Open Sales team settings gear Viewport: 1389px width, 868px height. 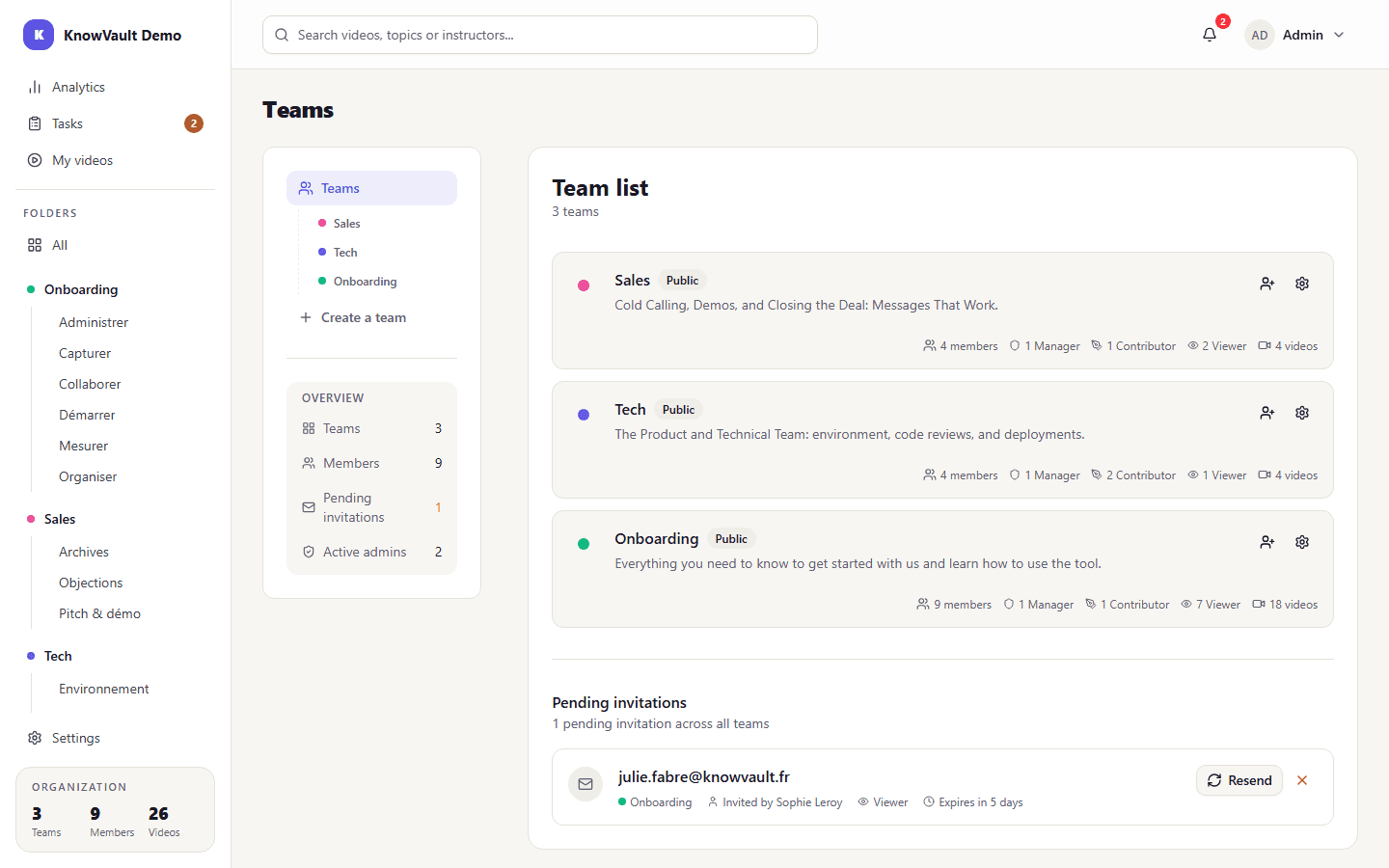tap(1302, 284)
